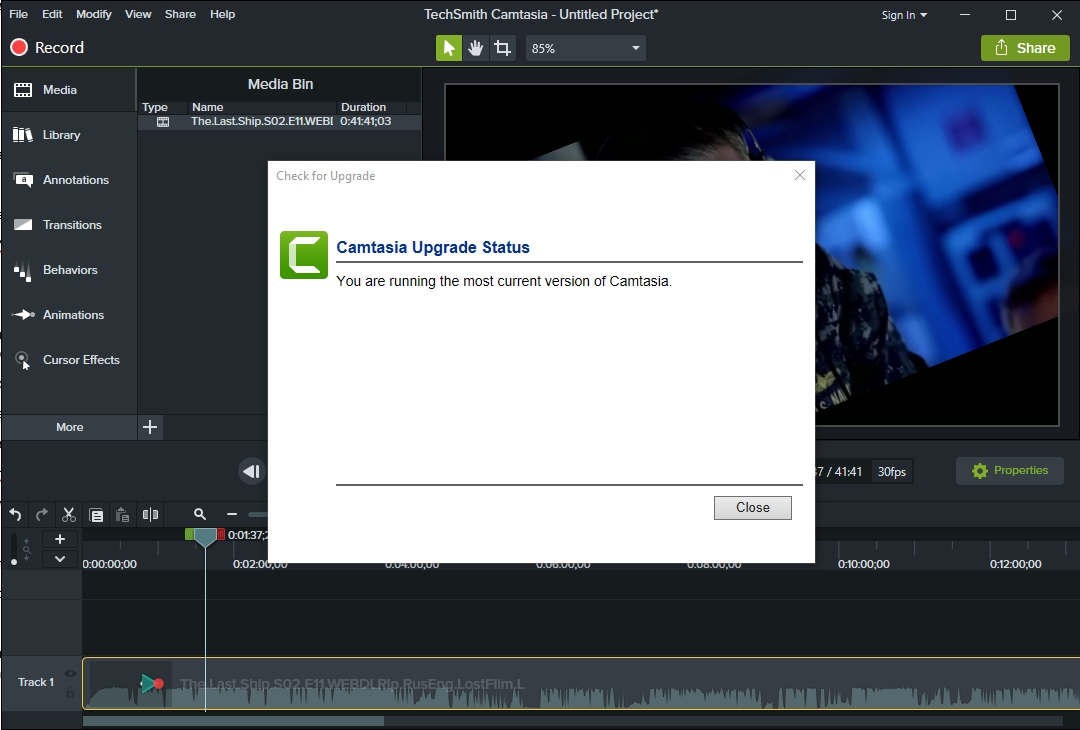Click the Close button in upgrade dialog

click(752, 508)
